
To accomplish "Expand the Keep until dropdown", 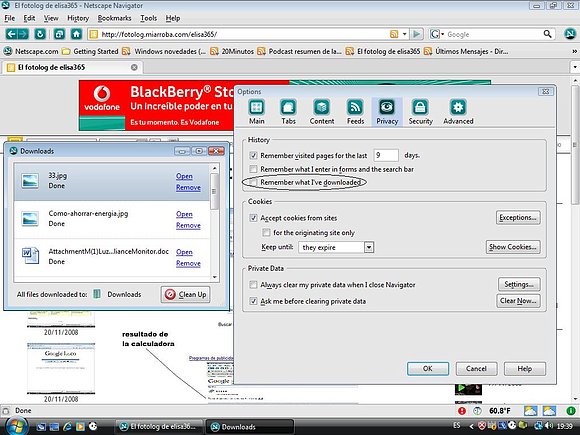I will pyautogui.click(x=369, y=247).
